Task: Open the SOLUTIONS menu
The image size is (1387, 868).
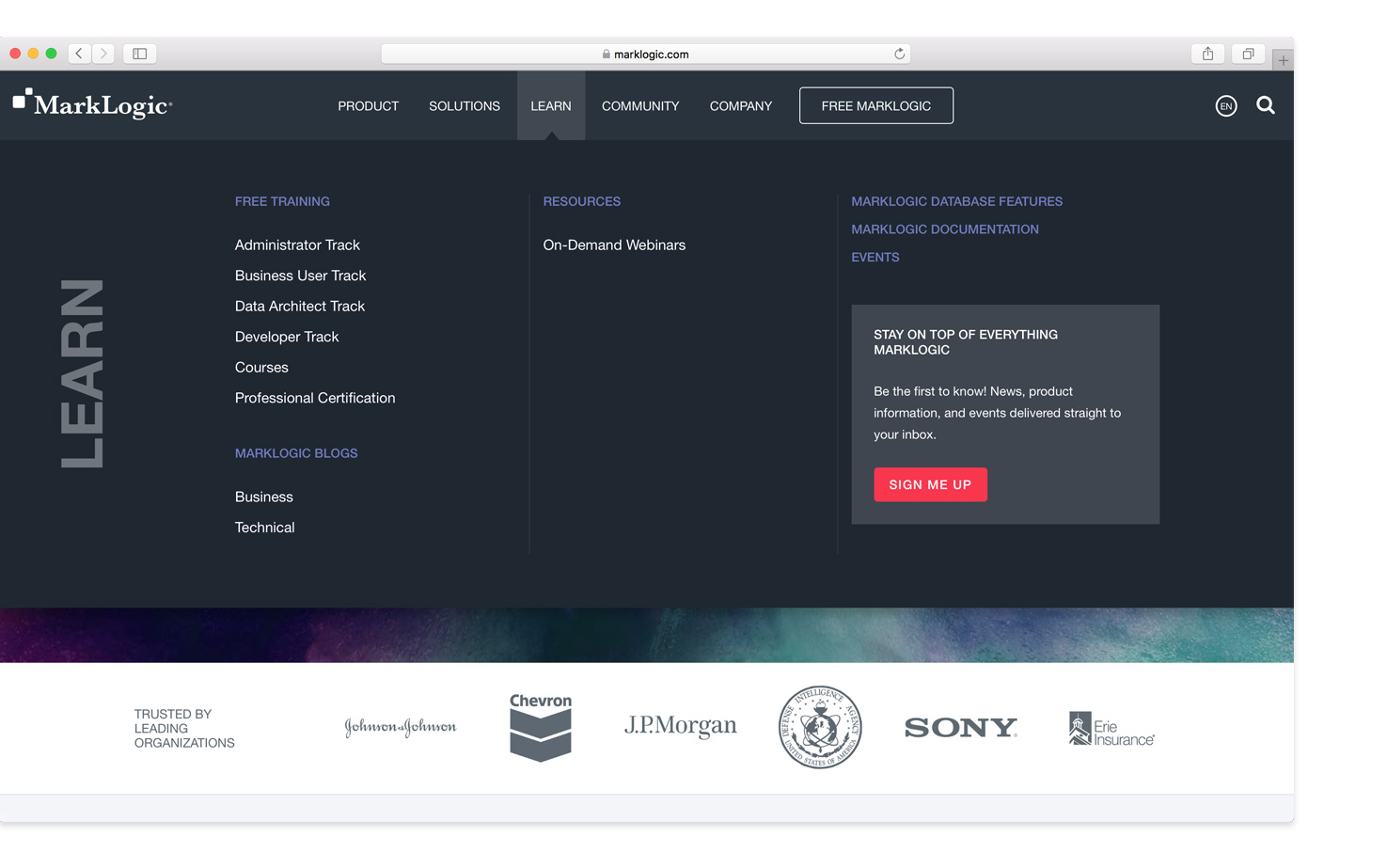Action: 465,106
